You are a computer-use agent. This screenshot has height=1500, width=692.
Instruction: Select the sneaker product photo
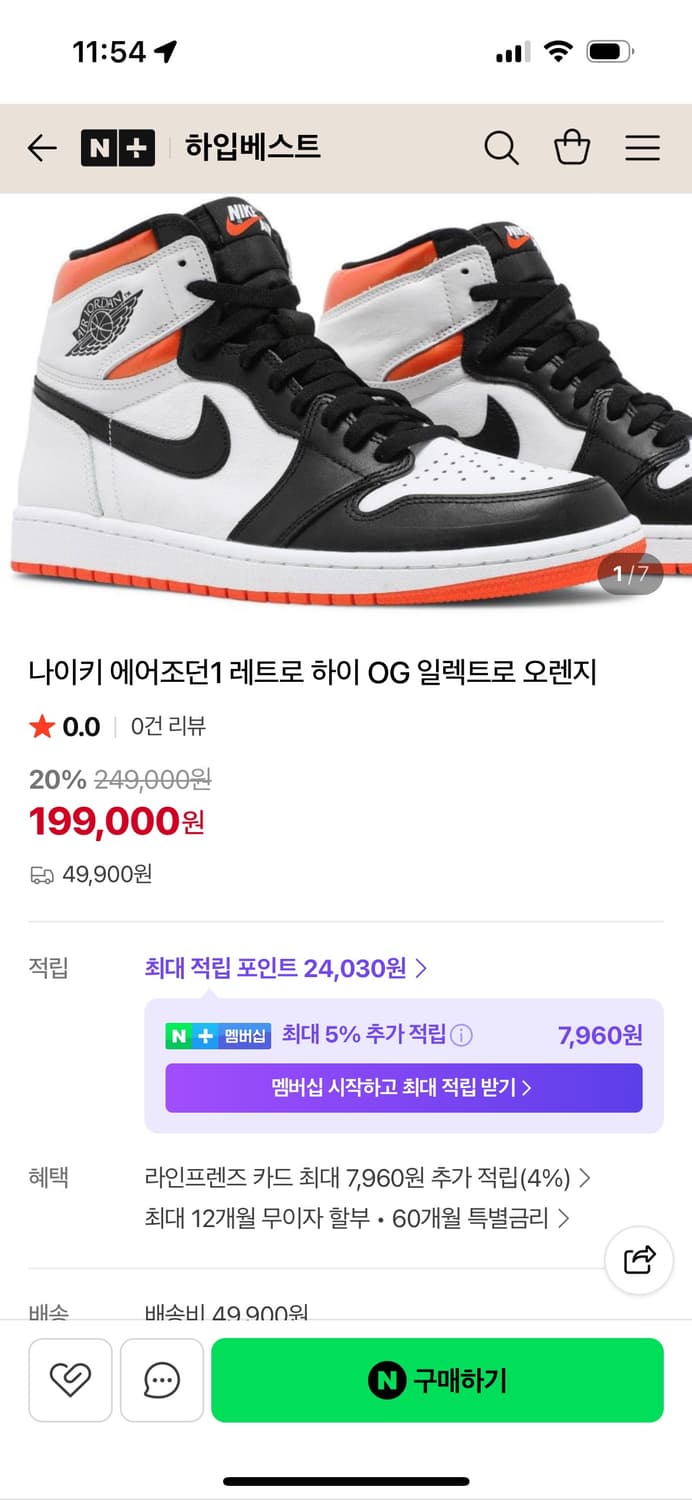(346, 400)
